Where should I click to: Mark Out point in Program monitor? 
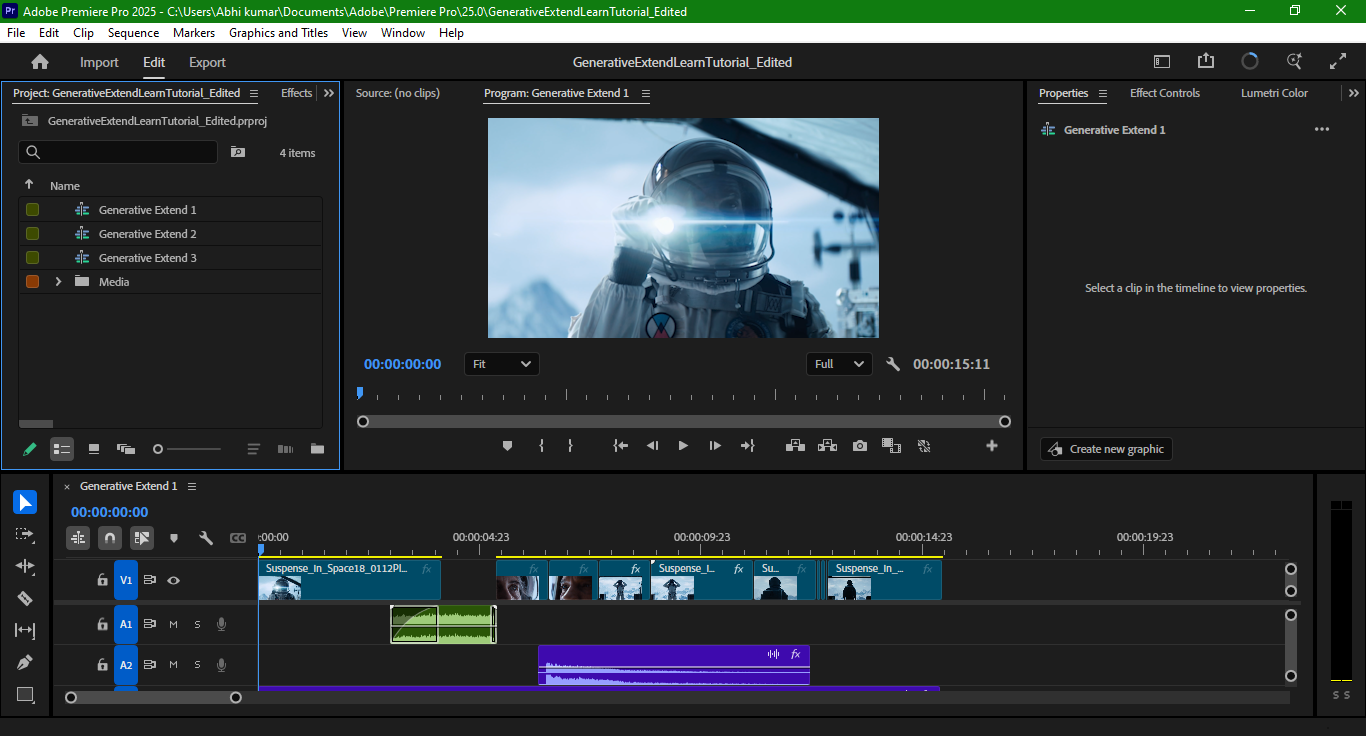pos(570,446)
